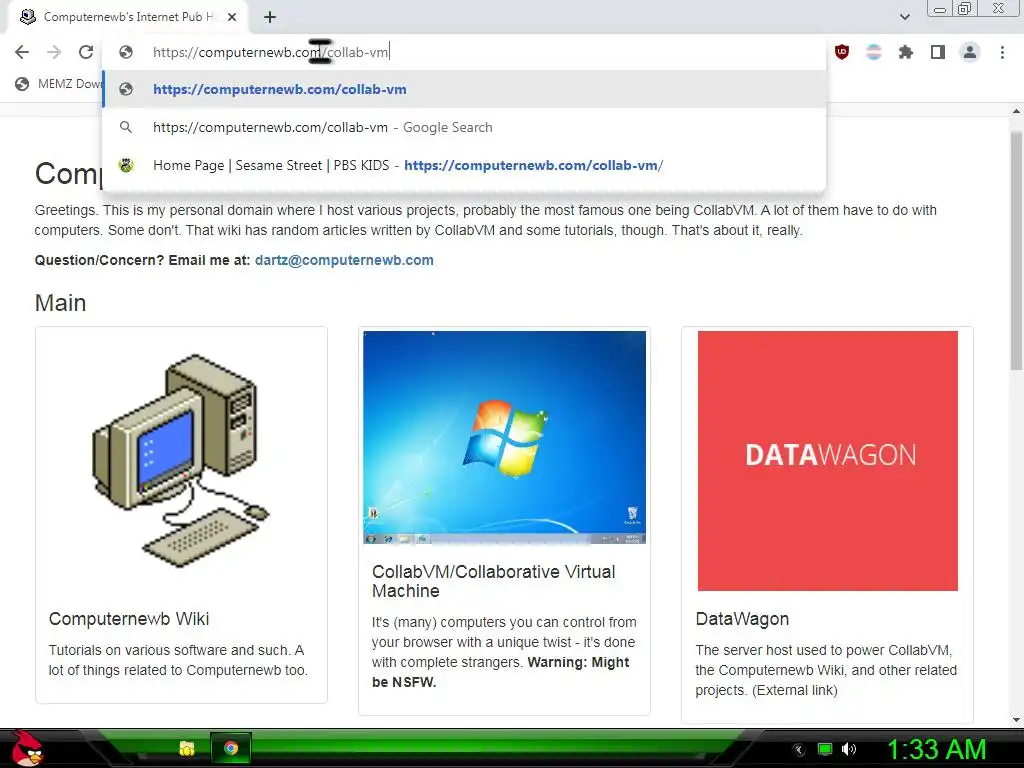
Task: Click the scrollbar up arrow
Action: [1016, 112]
